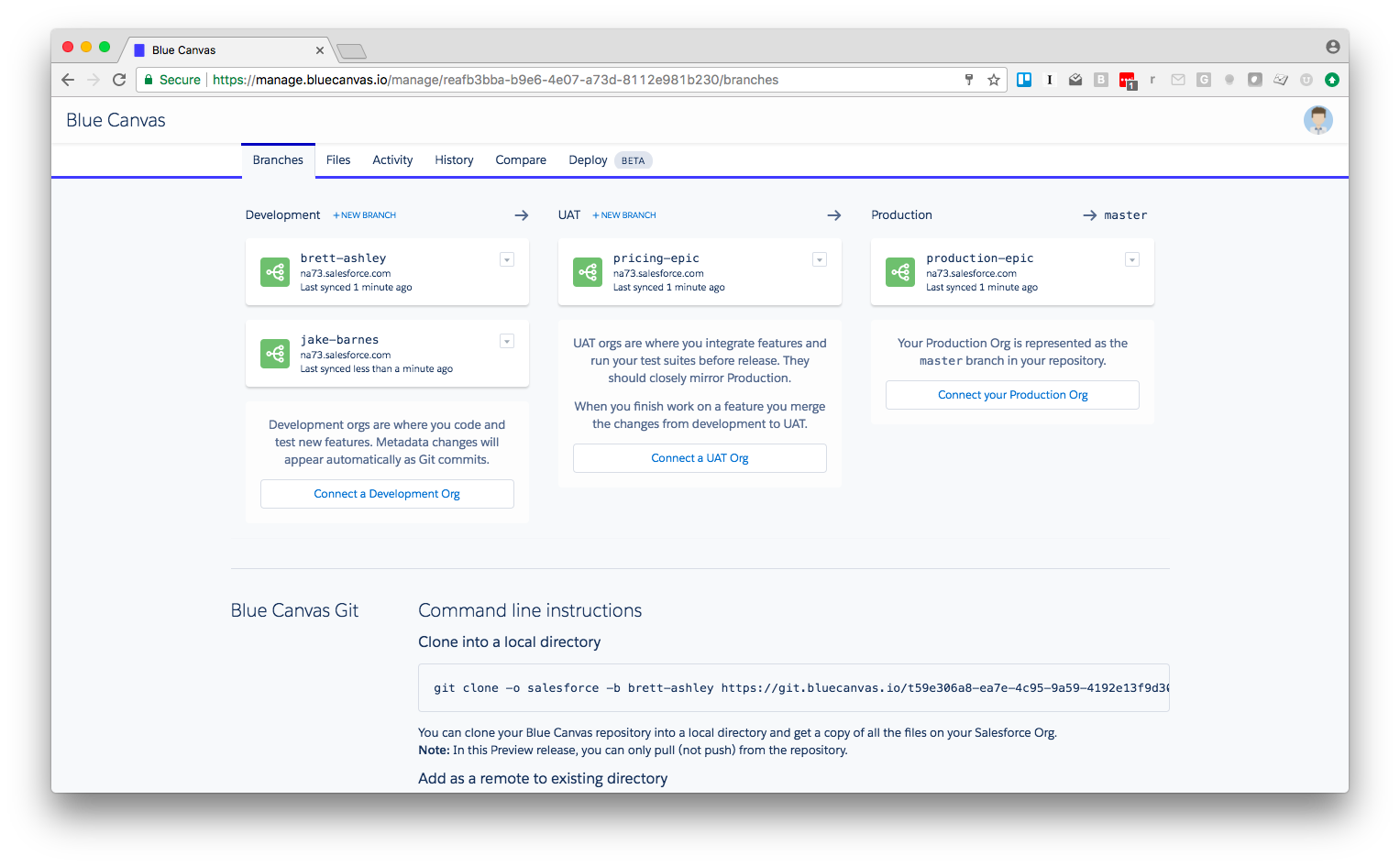1400x866 pixels.
Task: Click the arrow after Development column header
Action: point(522,215)
